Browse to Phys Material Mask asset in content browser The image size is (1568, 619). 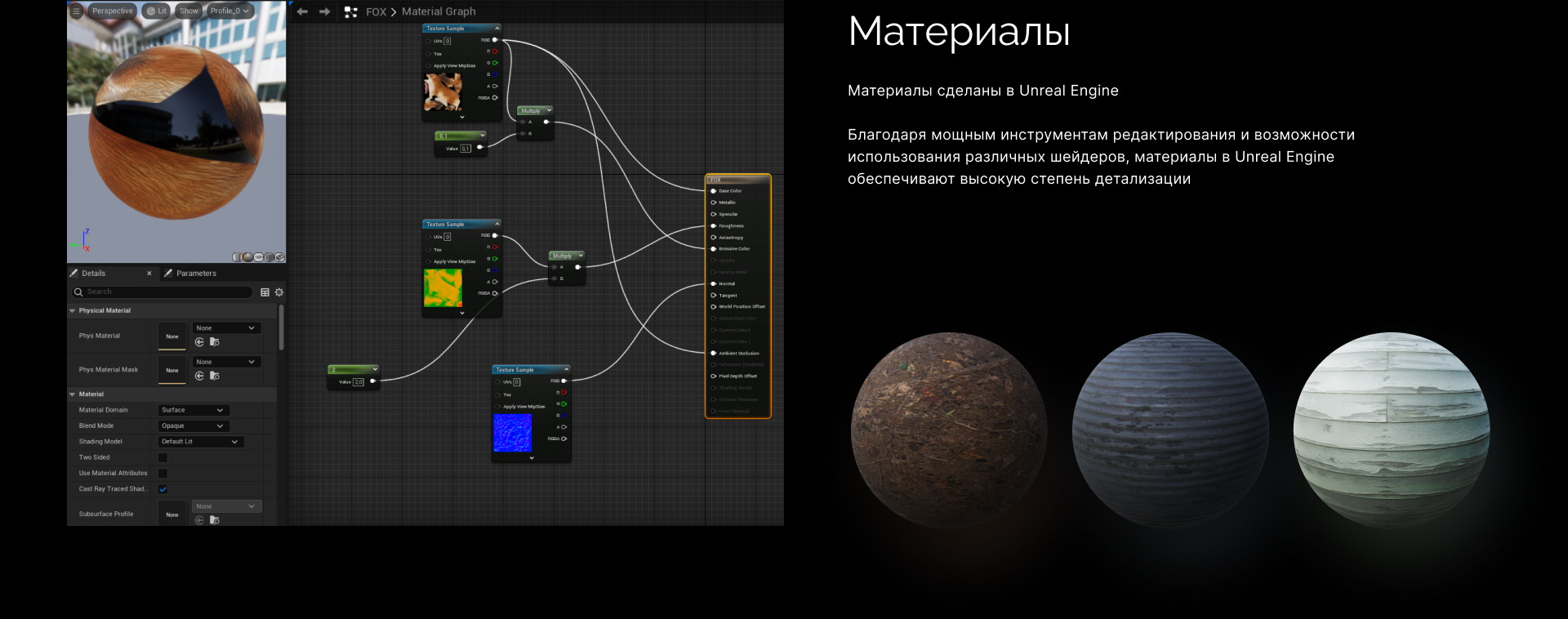pos(215,376)
